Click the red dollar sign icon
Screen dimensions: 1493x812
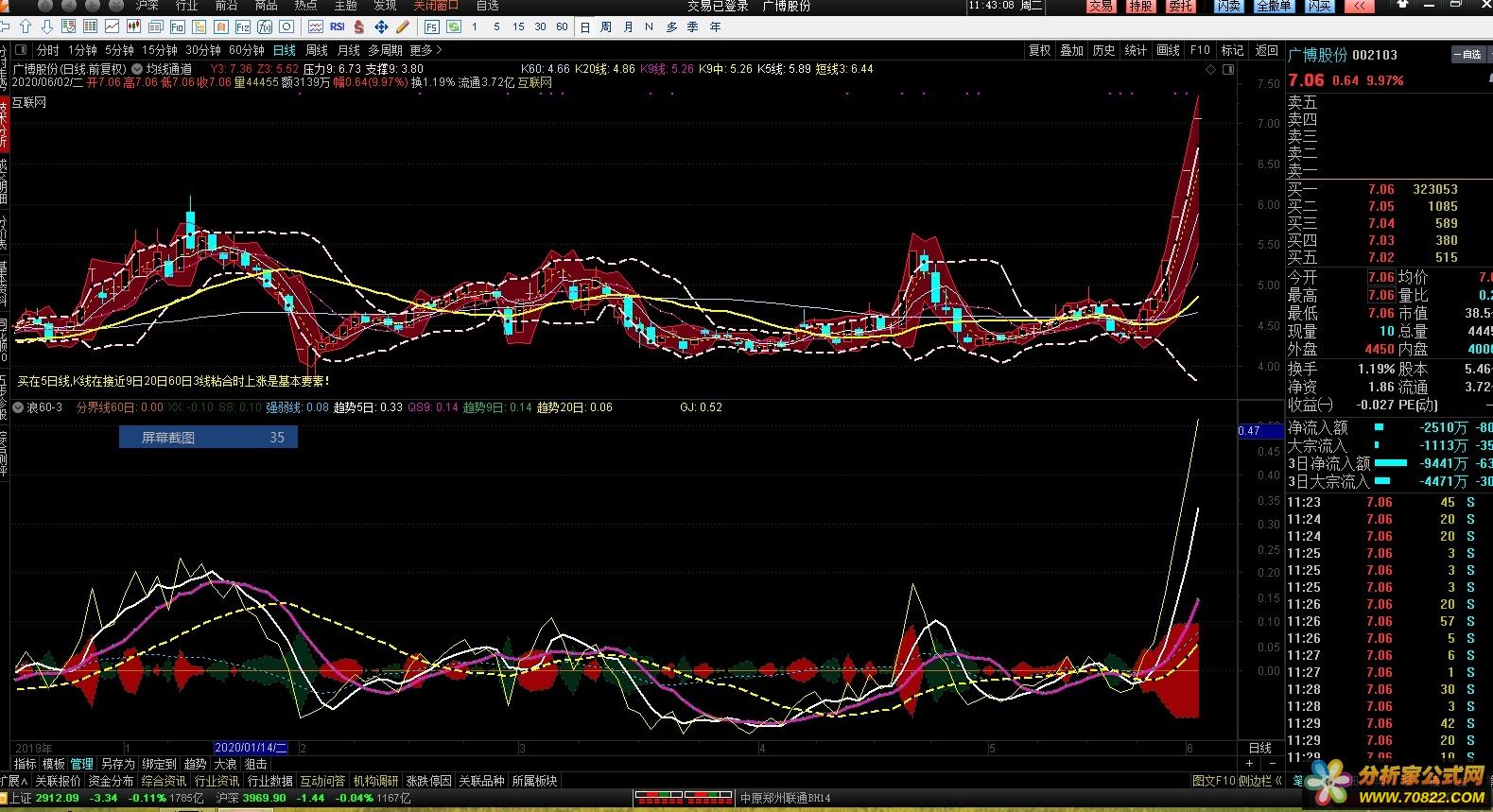coord(359,26)
